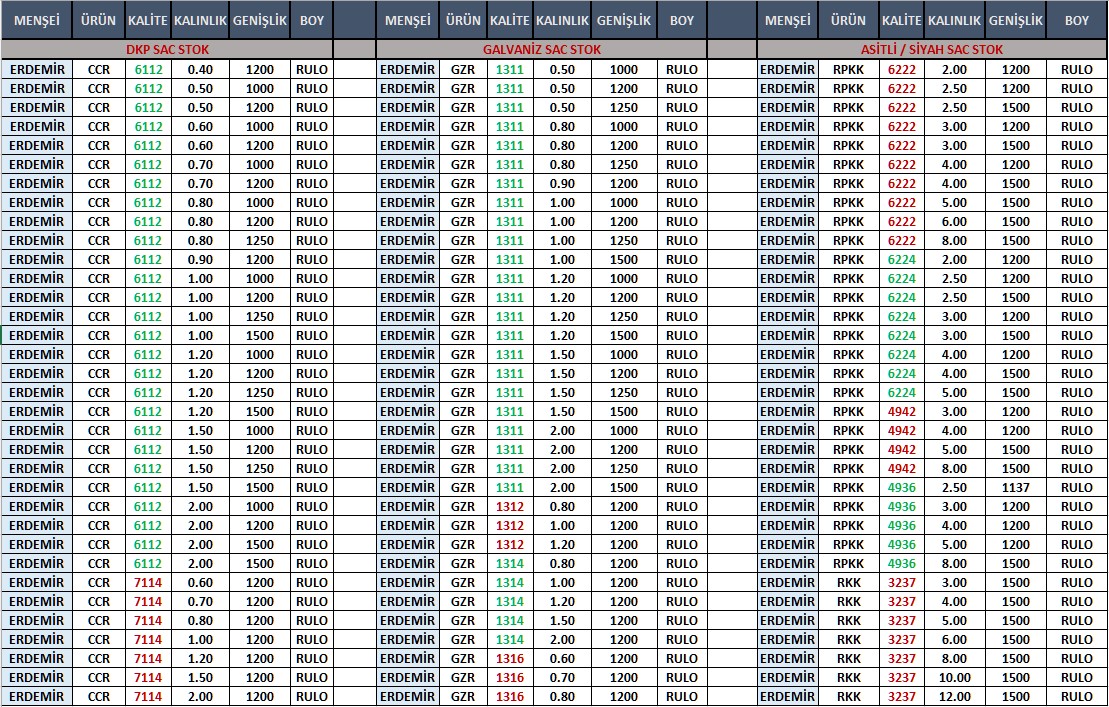
Task: Select the GENİŞLİK header above ASİTLİ / SİYAH table
Action: (x=1016, y=21)
